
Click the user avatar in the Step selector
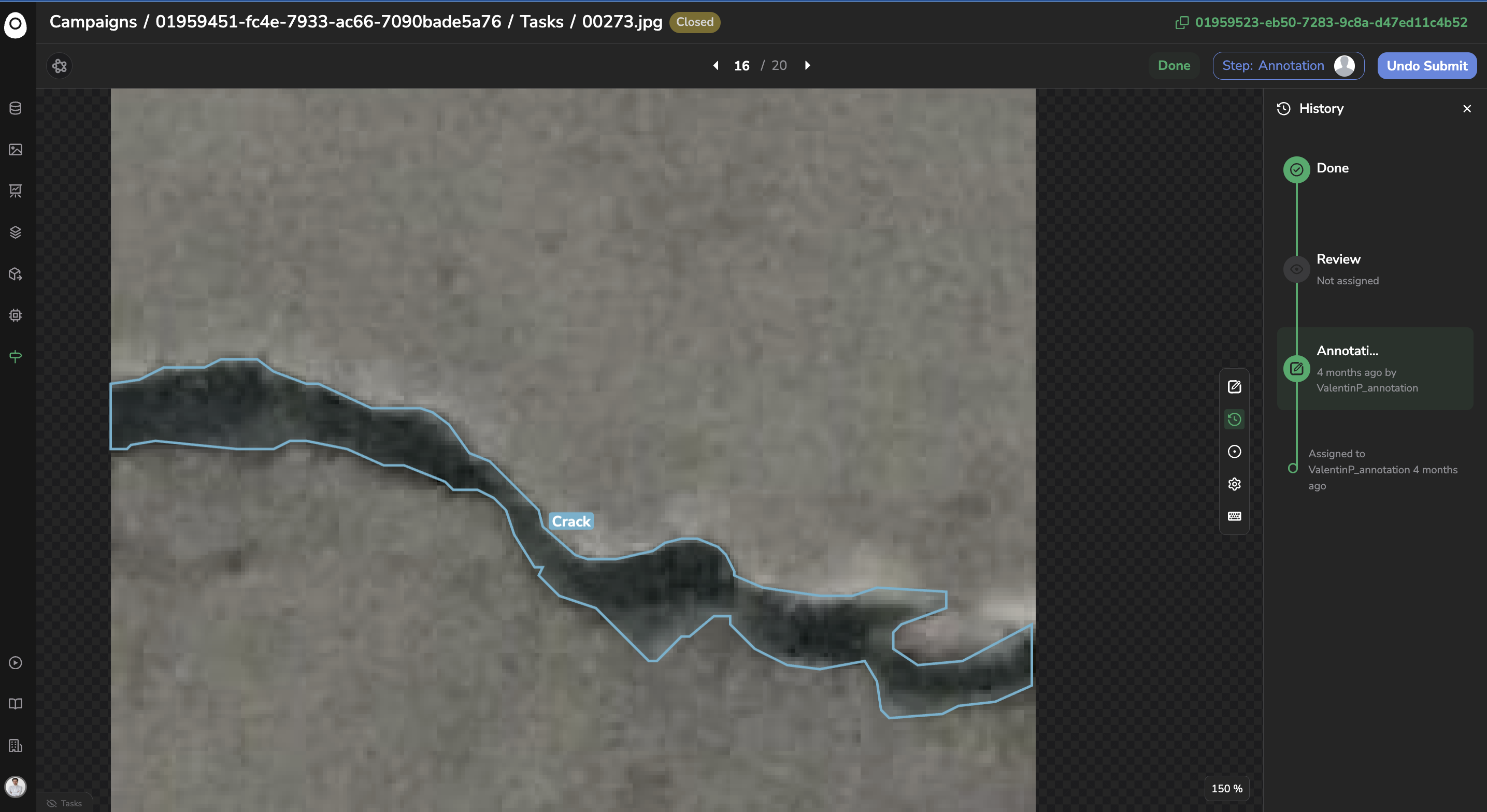(x=1345, y=66)
